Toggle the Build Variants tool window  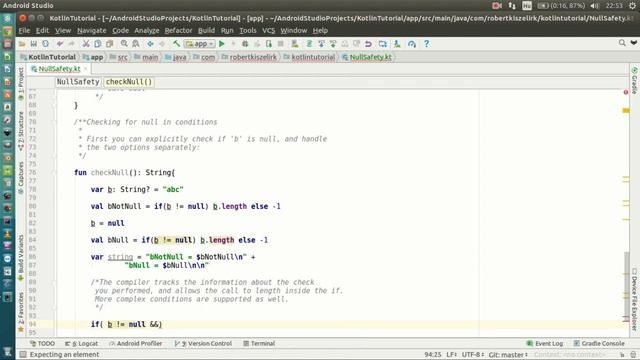21,258
